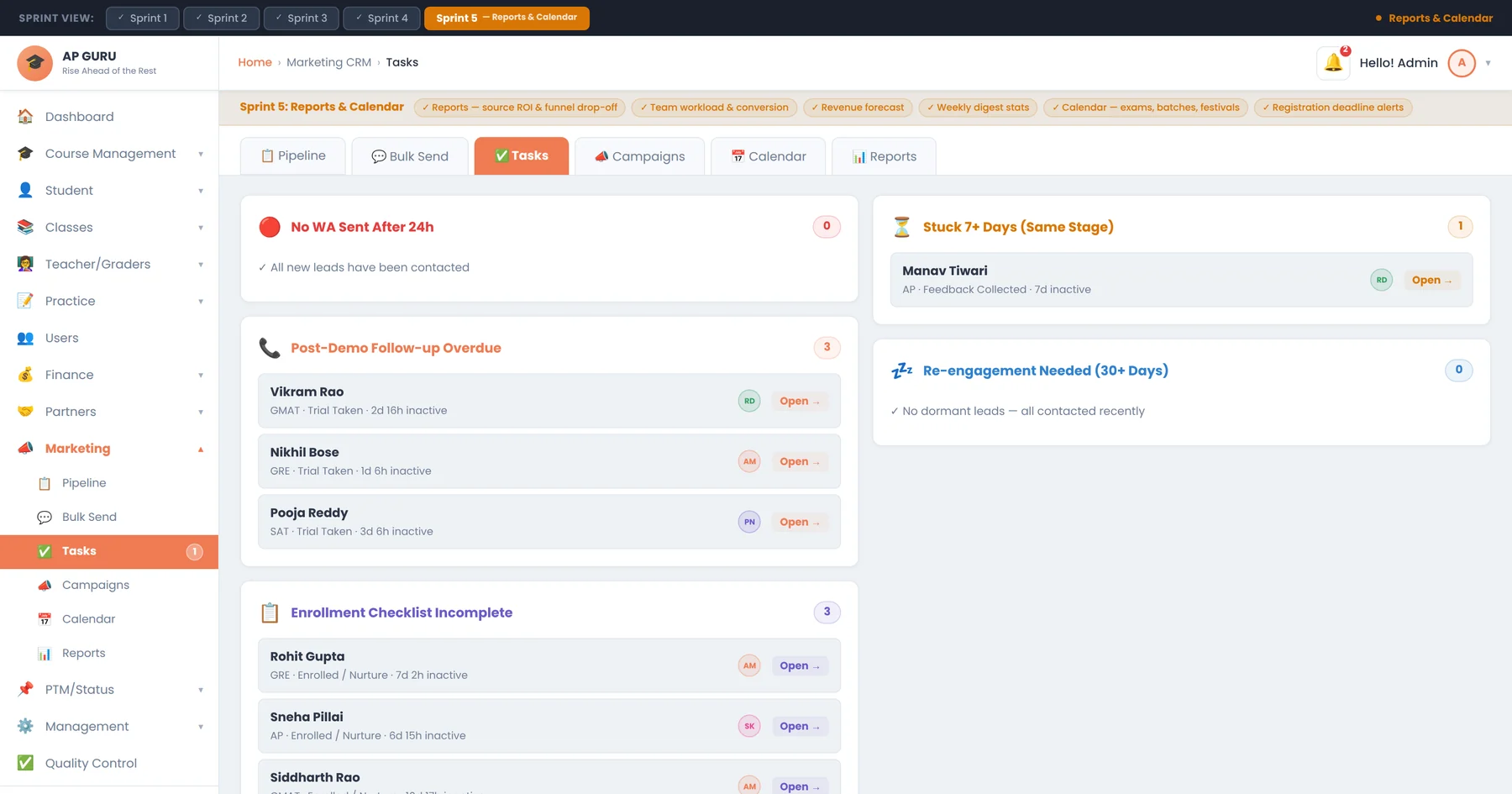Switch to the Reports tab
Image resolution: width=1512 pixels, height=794 pixels.
[884, 156]
